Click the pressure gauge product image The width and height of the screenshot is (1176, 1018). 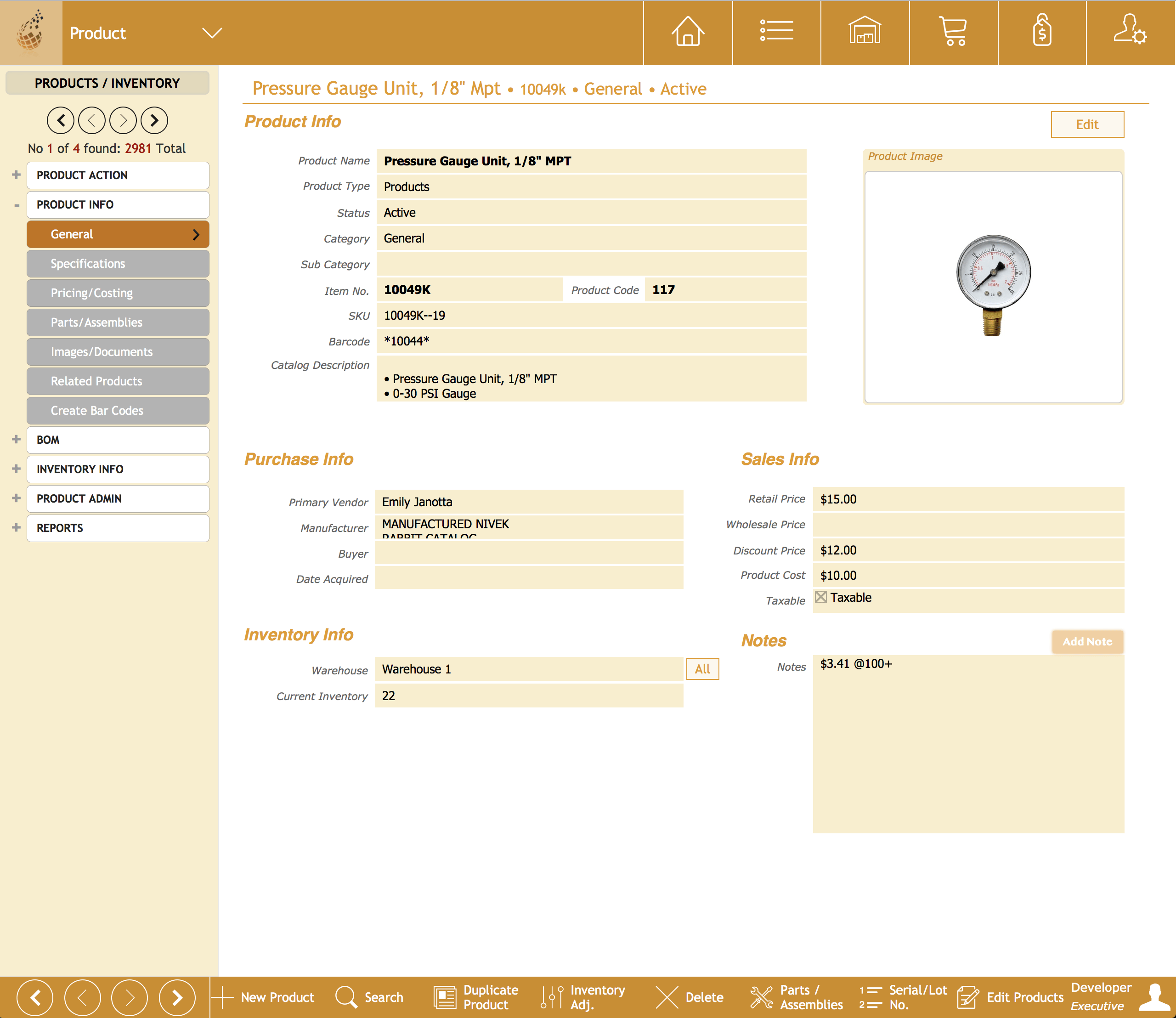point(993,286)
